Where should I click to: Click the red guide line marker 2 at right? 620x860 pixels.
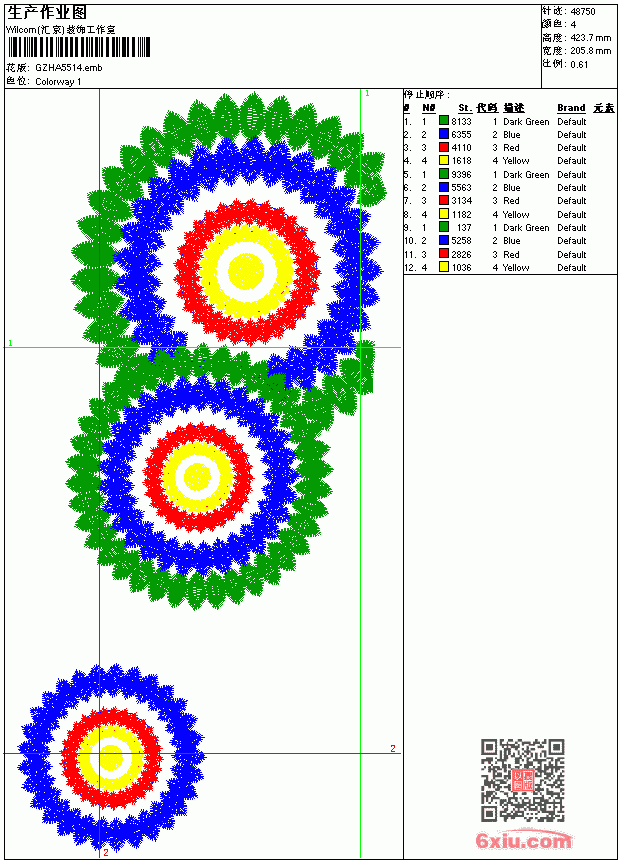point(393,749)
